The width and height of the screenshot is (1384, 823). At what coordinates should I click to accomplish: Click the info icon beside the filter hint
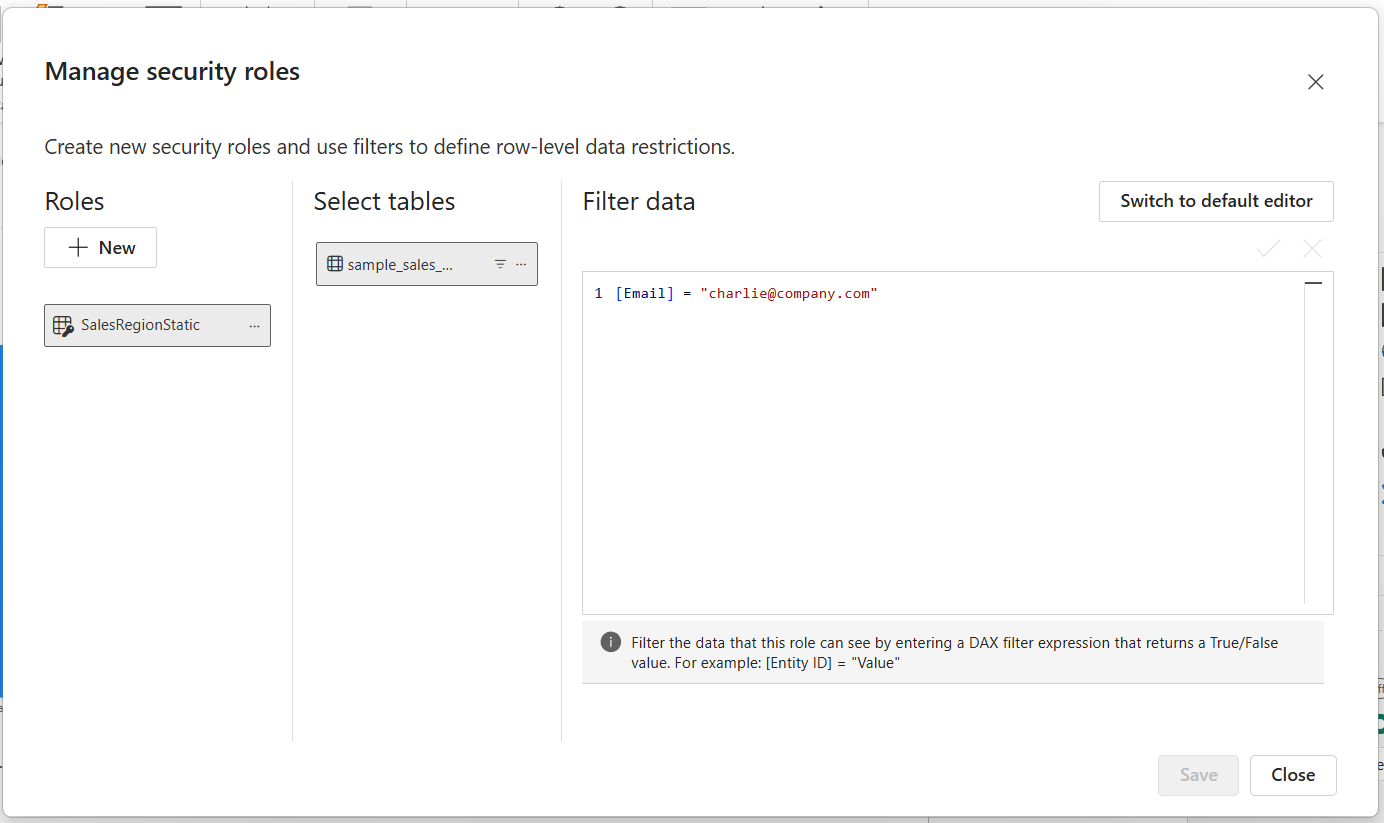610,642
